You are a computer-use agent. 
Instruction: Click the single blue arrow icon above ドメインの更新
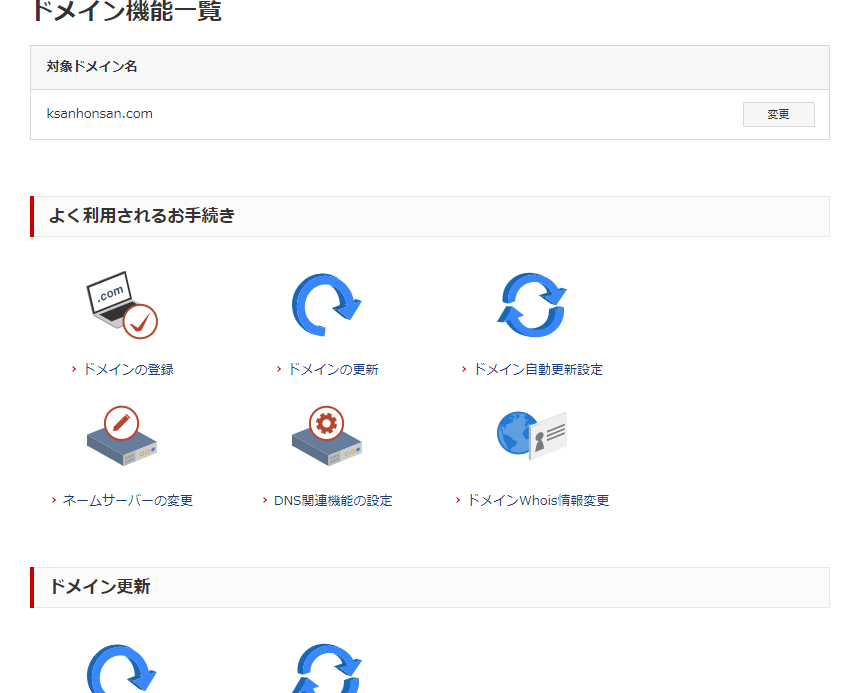click(x=326, y=305)
